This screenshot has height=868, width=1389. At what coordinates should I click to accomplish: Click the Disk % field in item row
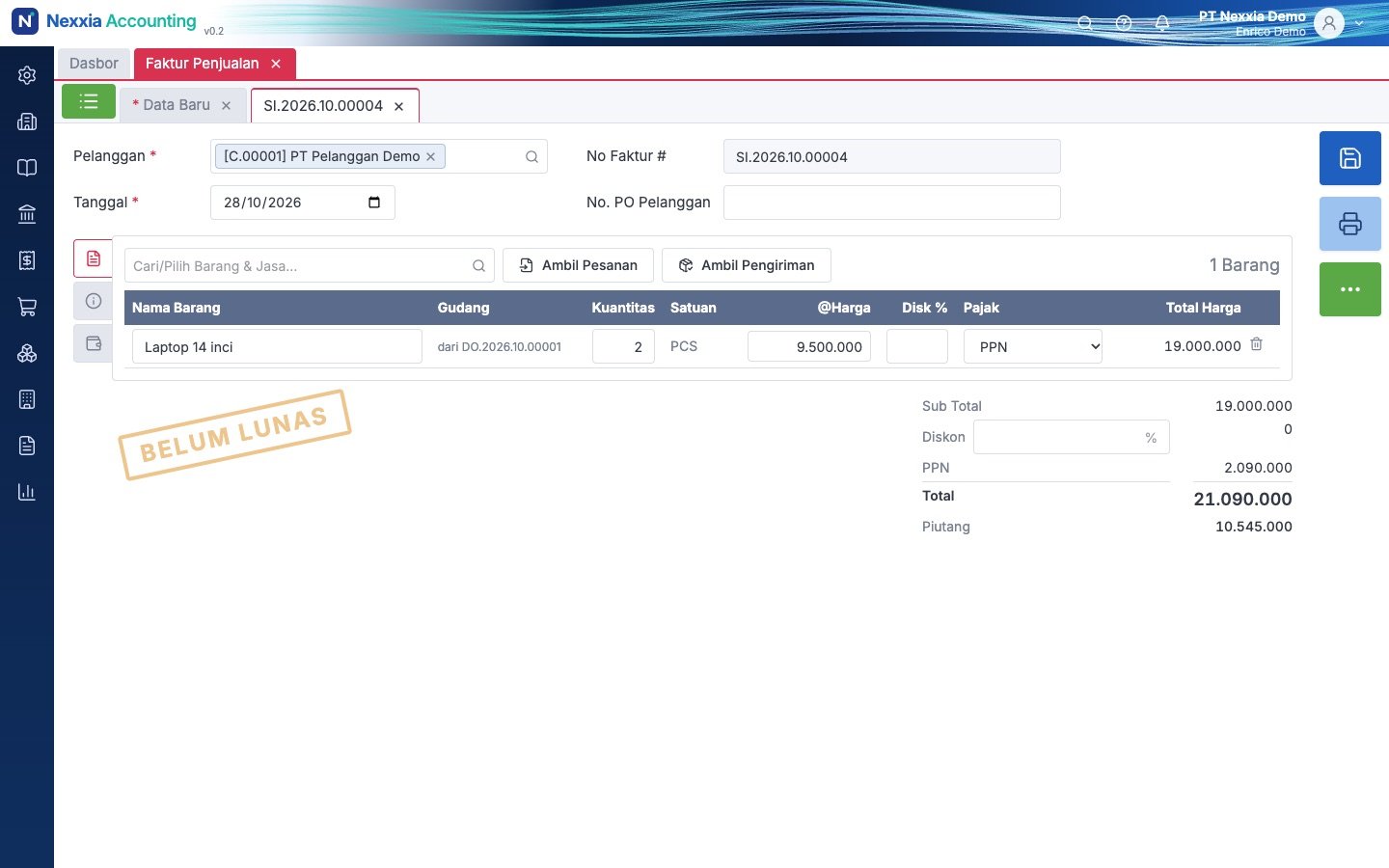tap(917, 347)
